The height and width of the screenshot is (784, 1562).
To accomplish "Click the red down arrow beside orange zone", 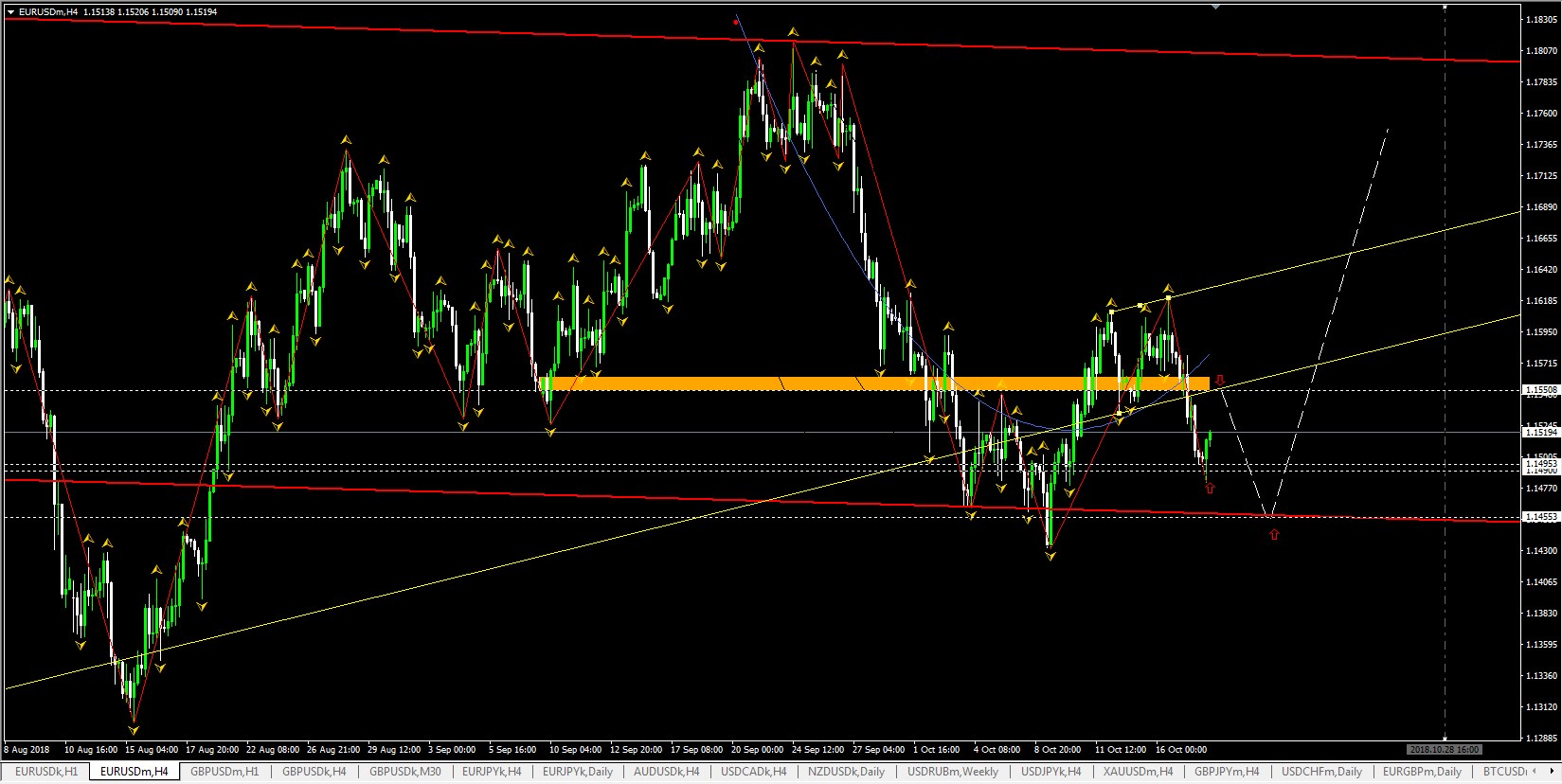I will click(1220, 380).
